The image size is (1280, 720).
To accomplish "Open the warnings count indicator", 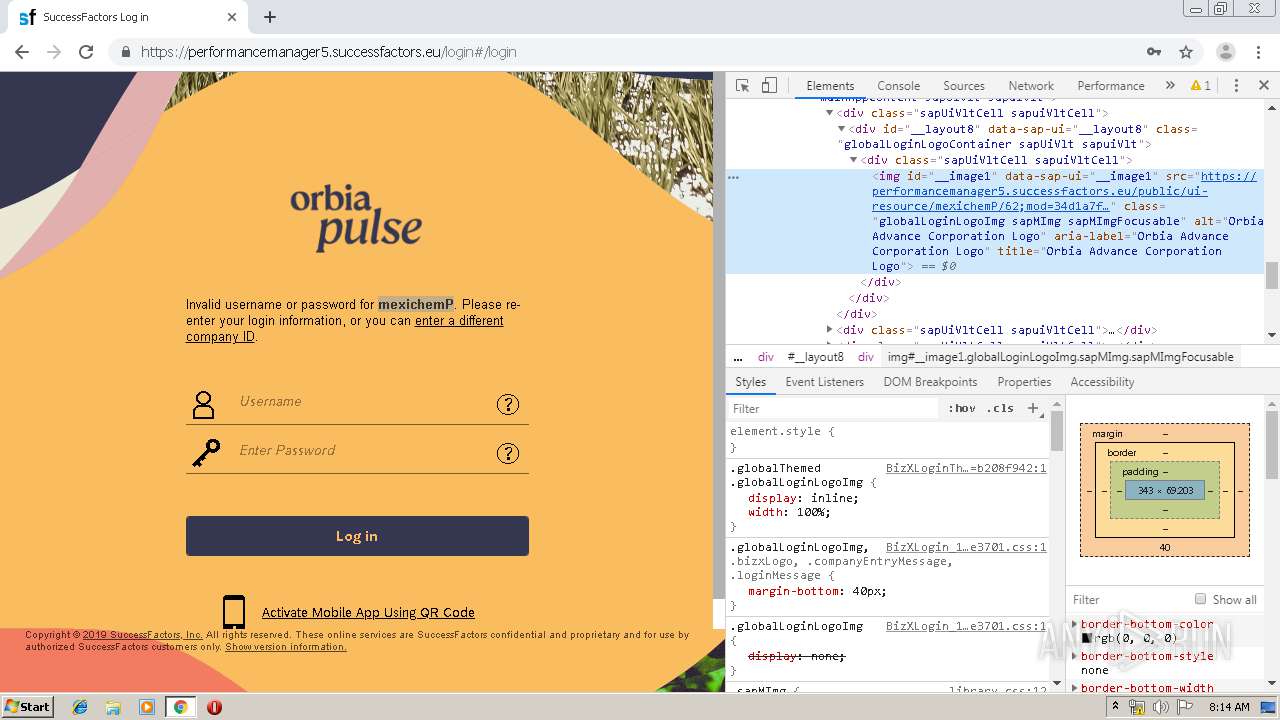I will pyautogui.click(x=1201, y=86).
